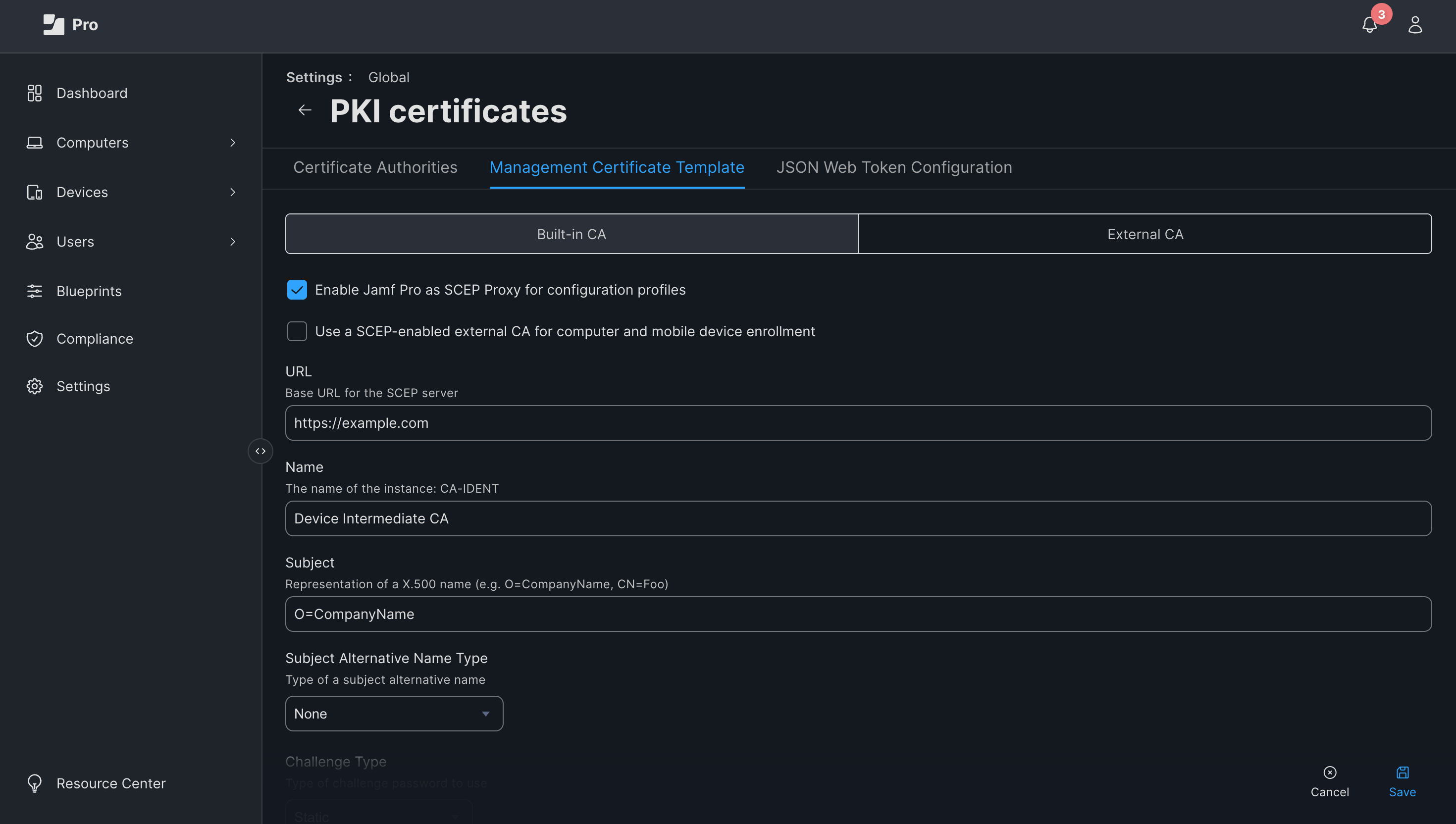Click the Cancel button
Image resolution: width=1456 pixels, height=824 pixels.
1329,781
